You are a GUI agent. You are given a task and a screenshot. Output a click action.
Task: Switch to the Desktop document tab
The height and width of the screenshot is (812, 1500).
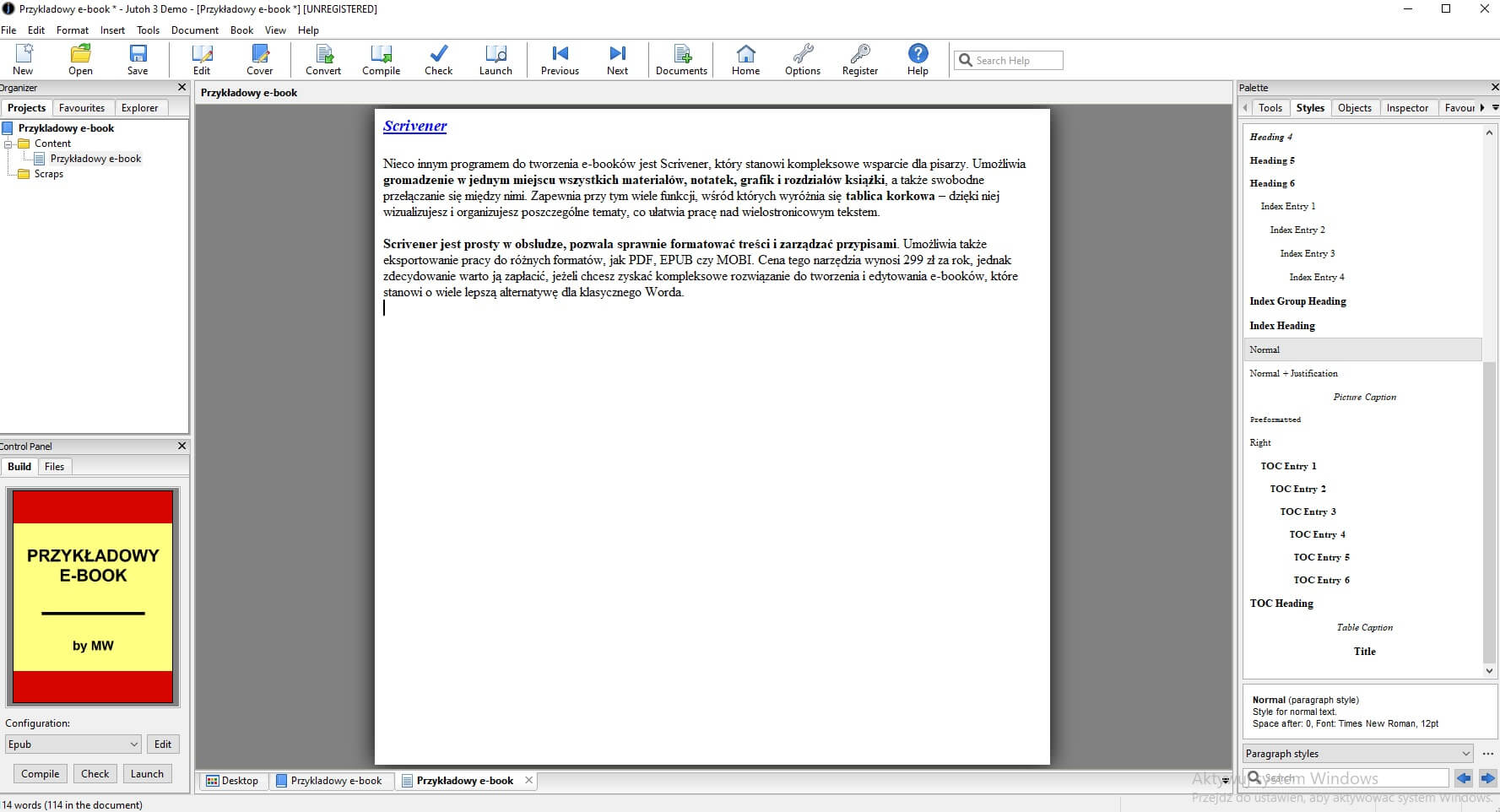[232, 781]
